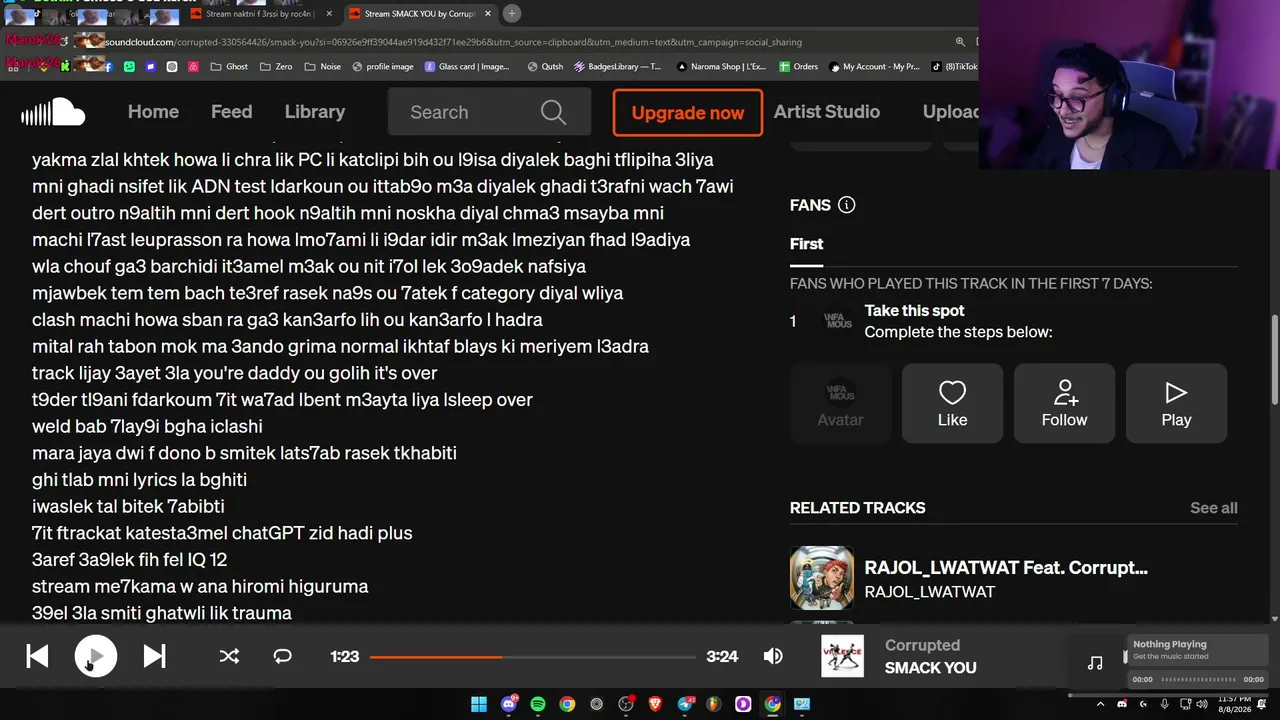Open the Noise bookmark folder
This screenshot has width=1280, height=720.
tap(322, 67)
